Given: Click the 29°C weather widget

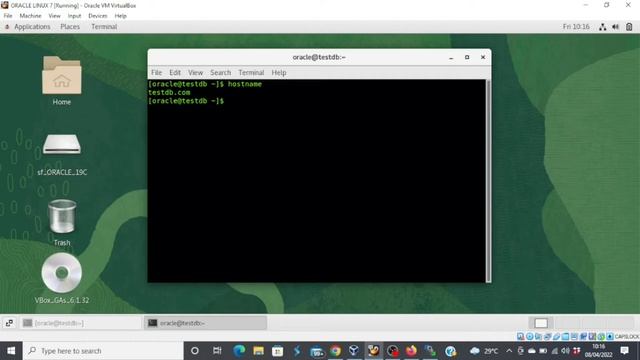Looking at the screenshot, I should [484, 351].
